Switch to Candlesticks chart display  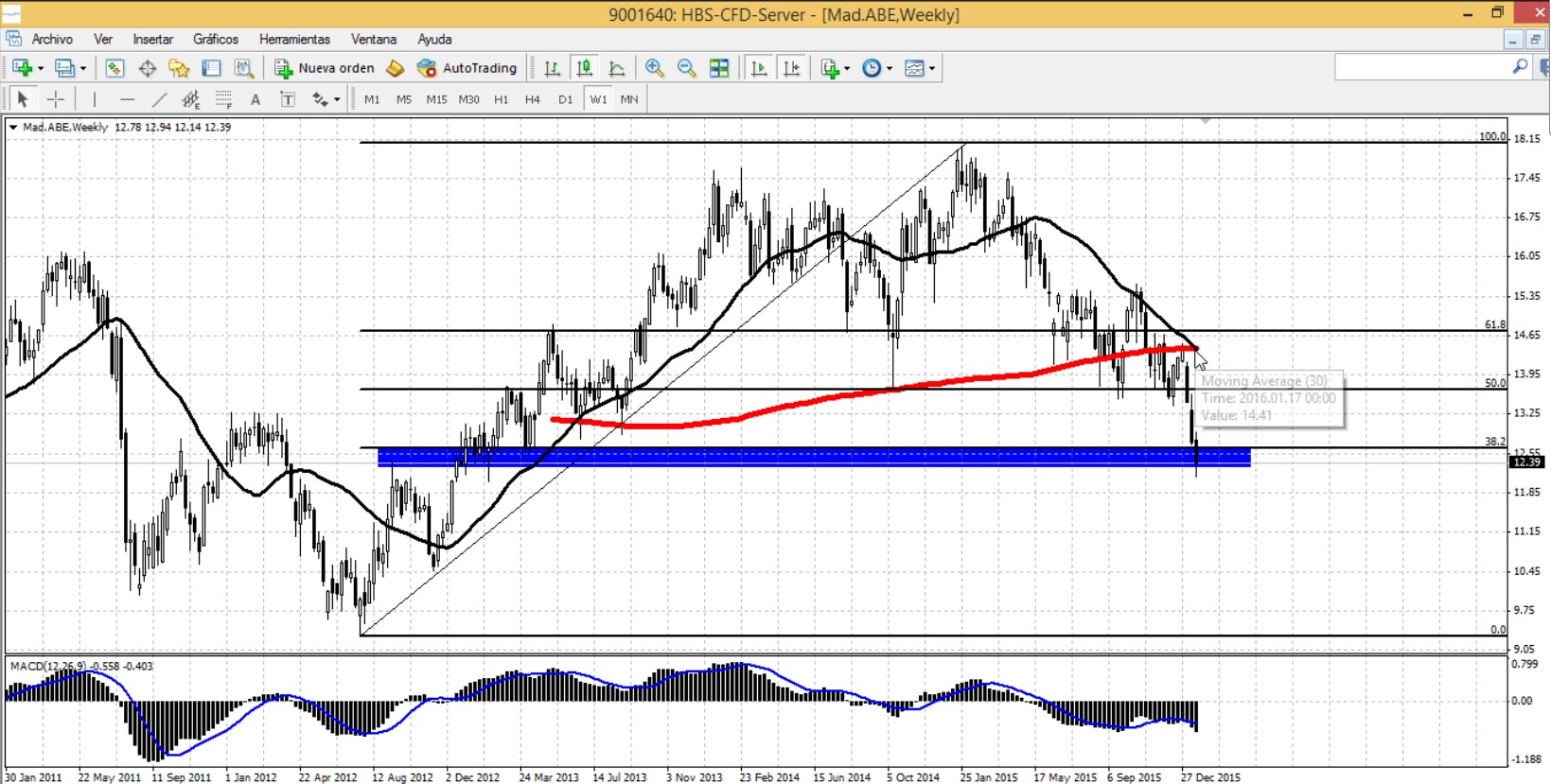tap(585, 68)
